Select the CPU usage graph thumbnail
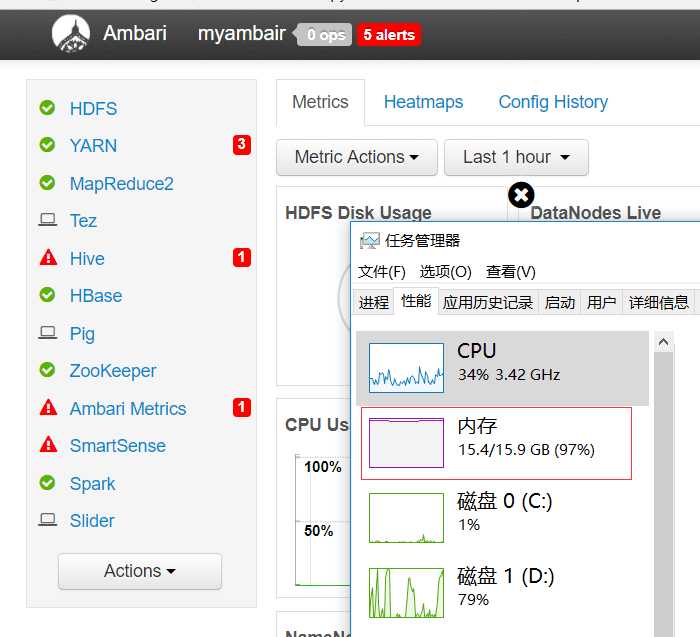This screenshot has height=637, width=700. point(406,368)
